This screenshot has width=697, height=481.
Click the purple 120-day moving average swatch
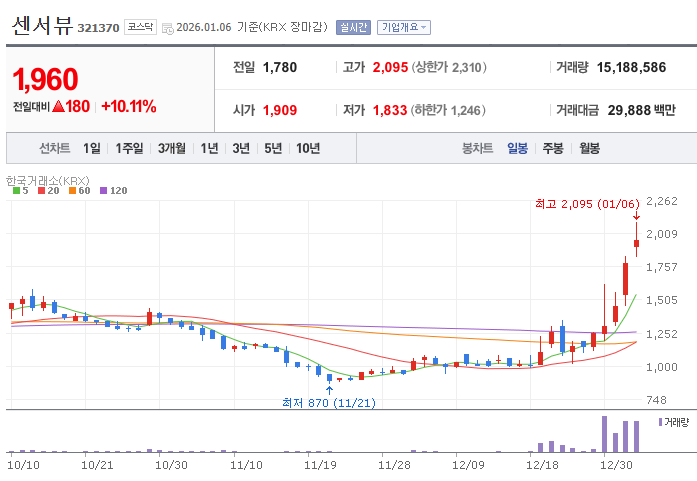(104, 191)
